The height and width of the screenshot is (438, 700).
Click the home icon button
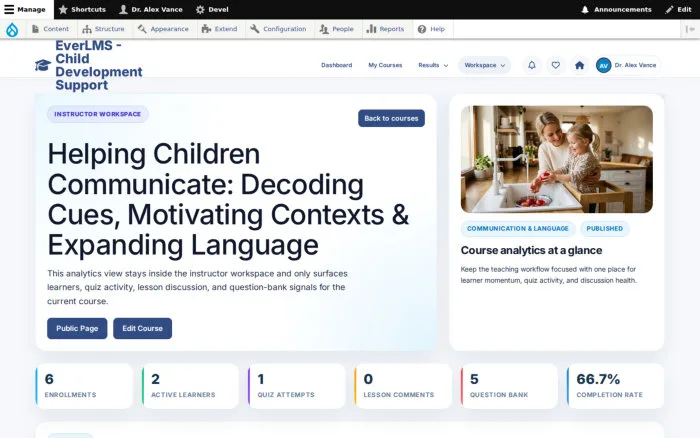point(579,65)
